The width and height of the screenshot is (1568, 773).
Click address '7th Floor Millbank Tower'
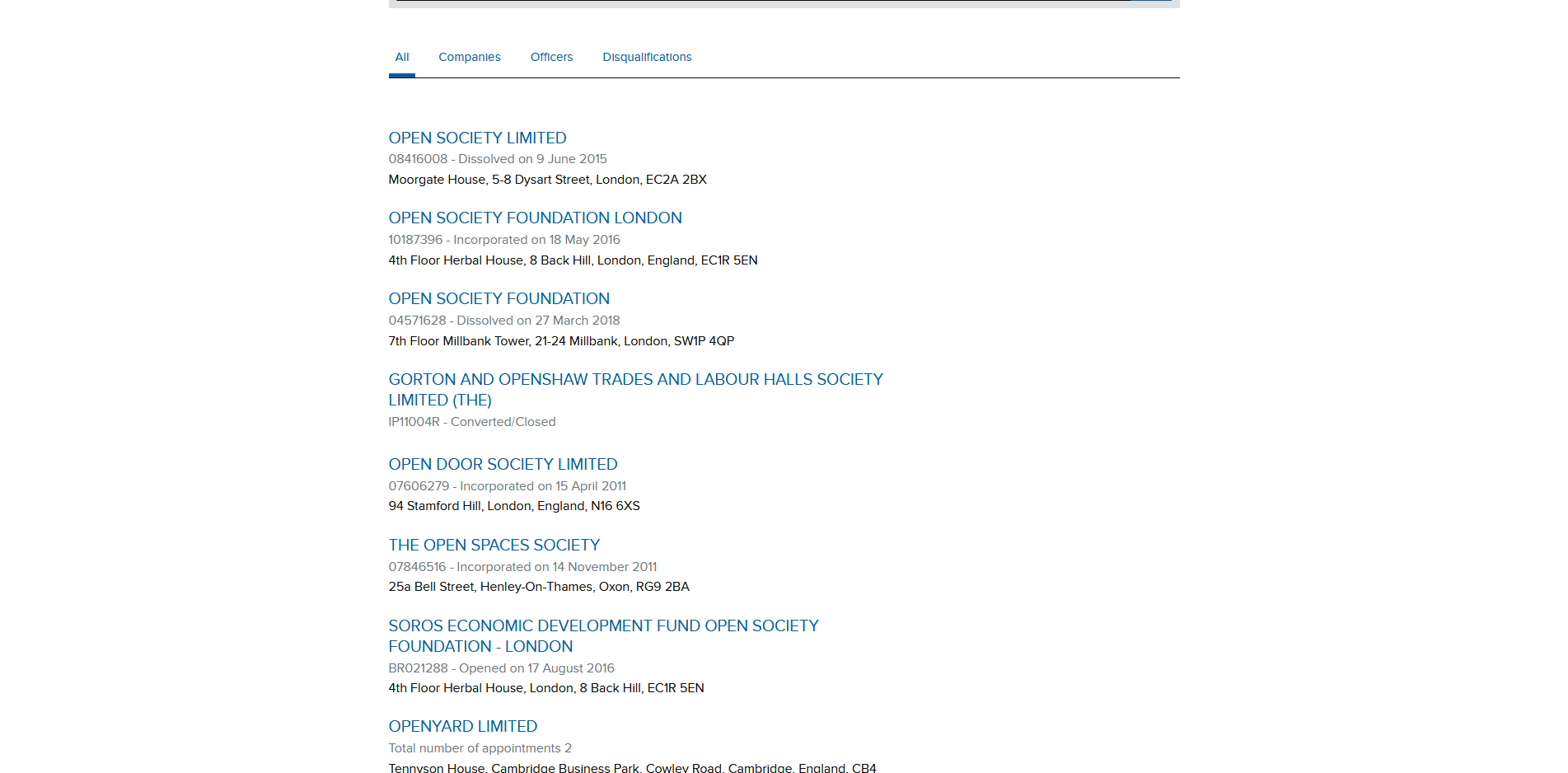coord(459,341)
